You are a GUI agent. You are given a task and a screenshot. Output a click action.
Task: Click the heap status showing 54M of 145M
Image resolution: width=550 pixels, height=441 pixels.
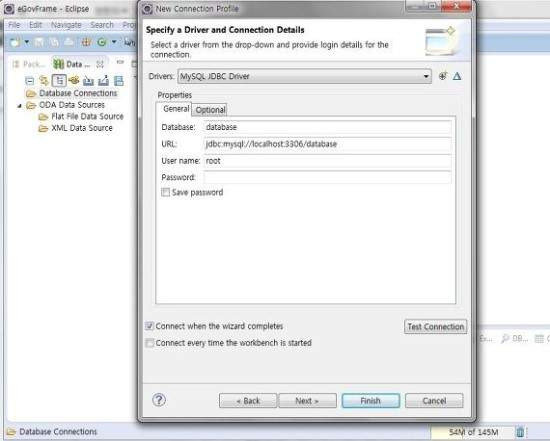(x=473, y=432)
